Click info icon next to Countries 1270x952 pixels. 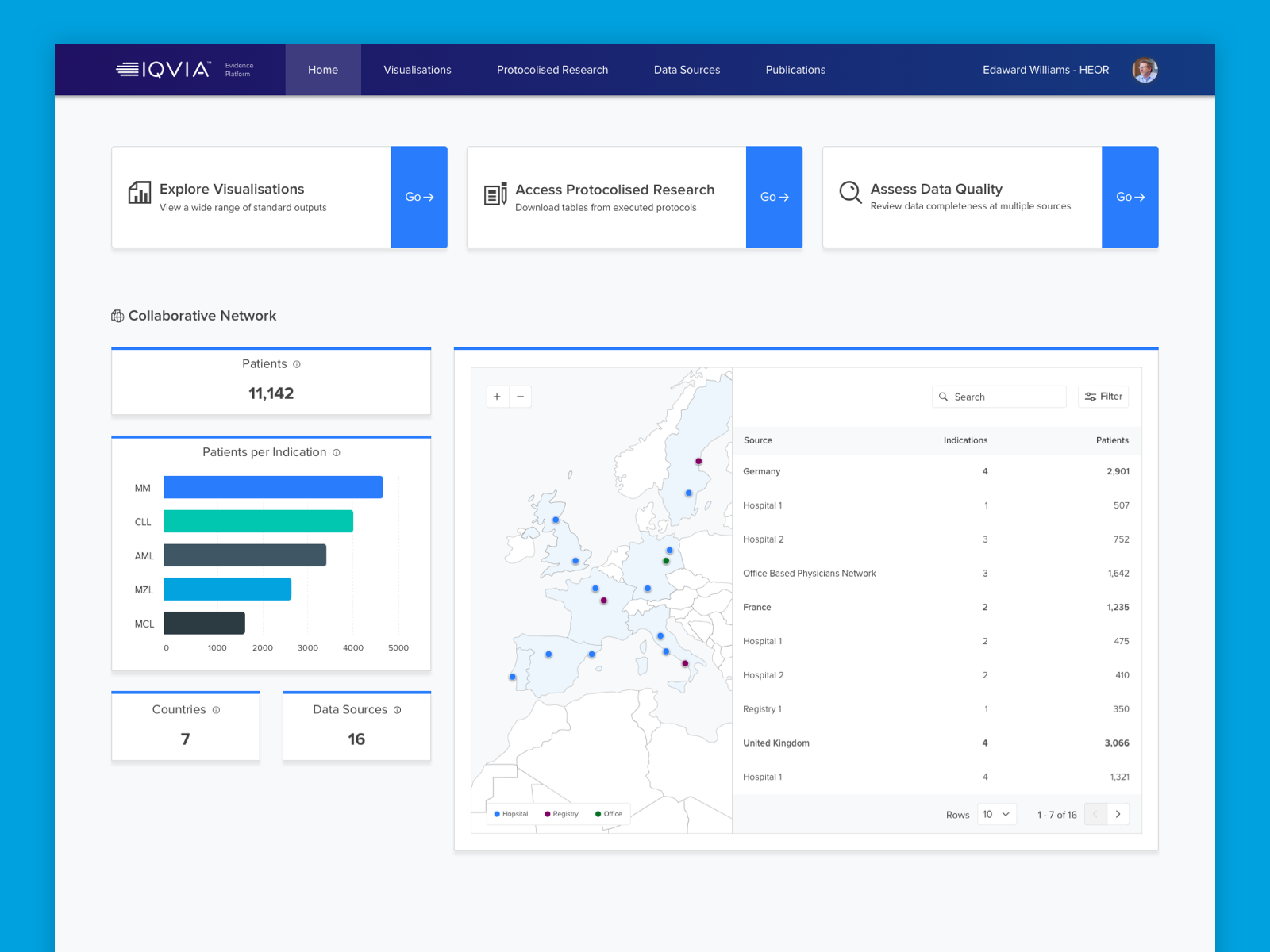[216, 710]
